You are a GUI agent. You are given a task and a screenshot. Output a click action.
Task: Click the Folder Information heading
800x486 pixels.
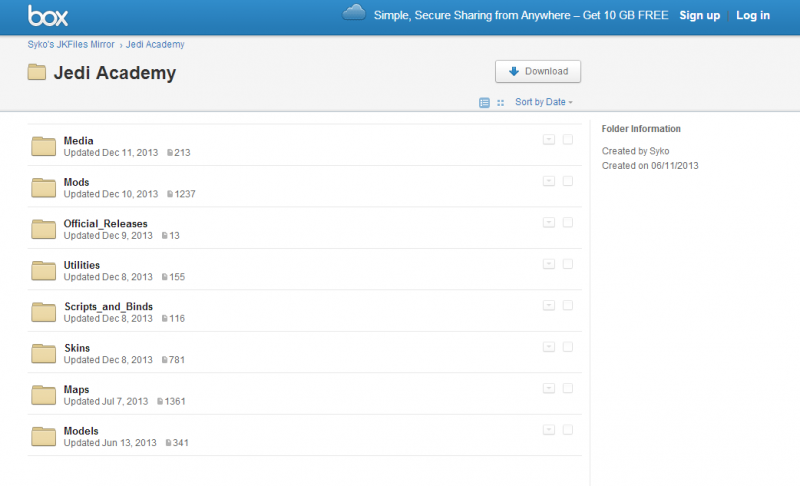click(x=641, y=129)
